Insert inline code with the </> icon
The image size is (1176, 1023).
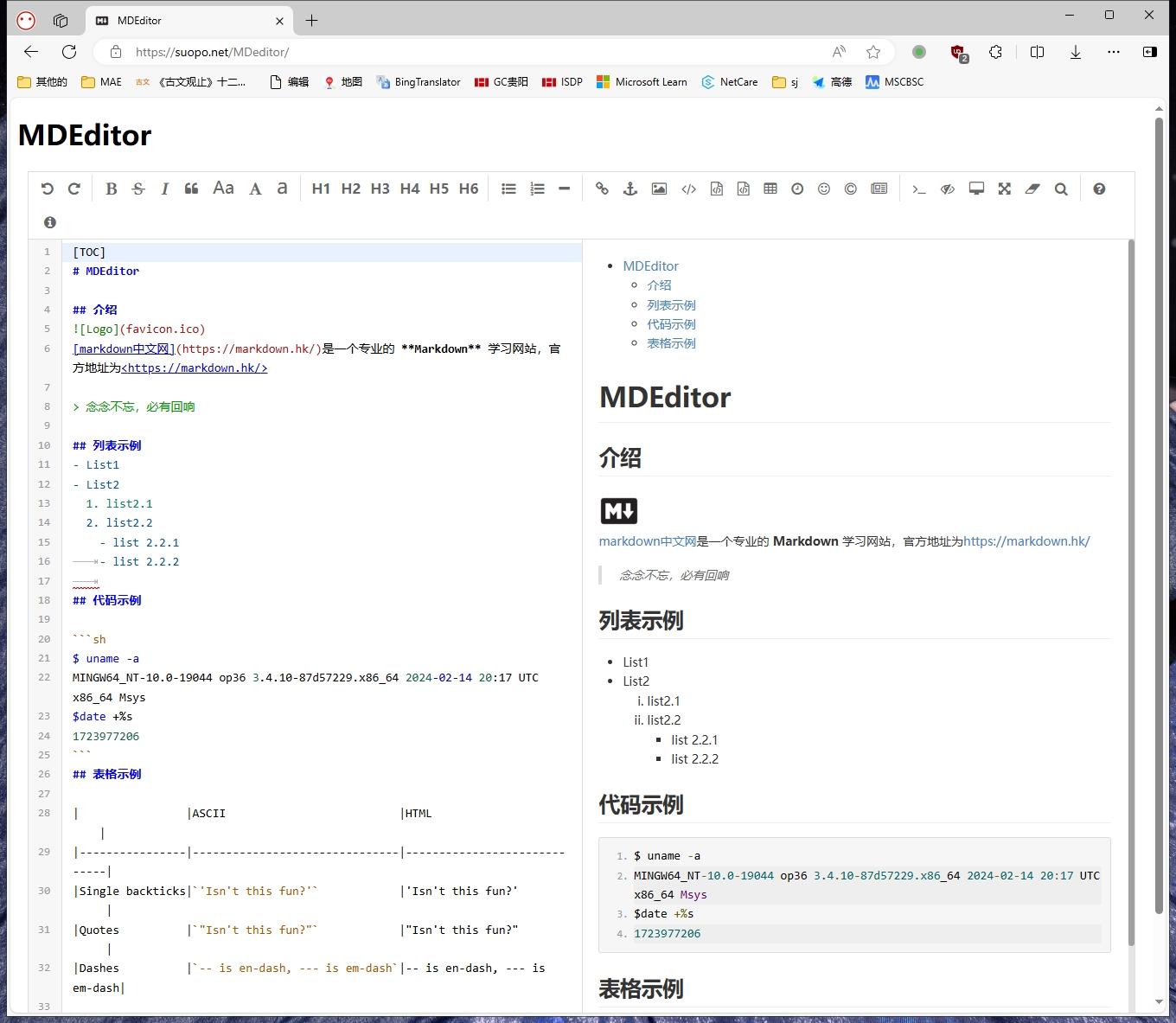[x=688, y=189]
